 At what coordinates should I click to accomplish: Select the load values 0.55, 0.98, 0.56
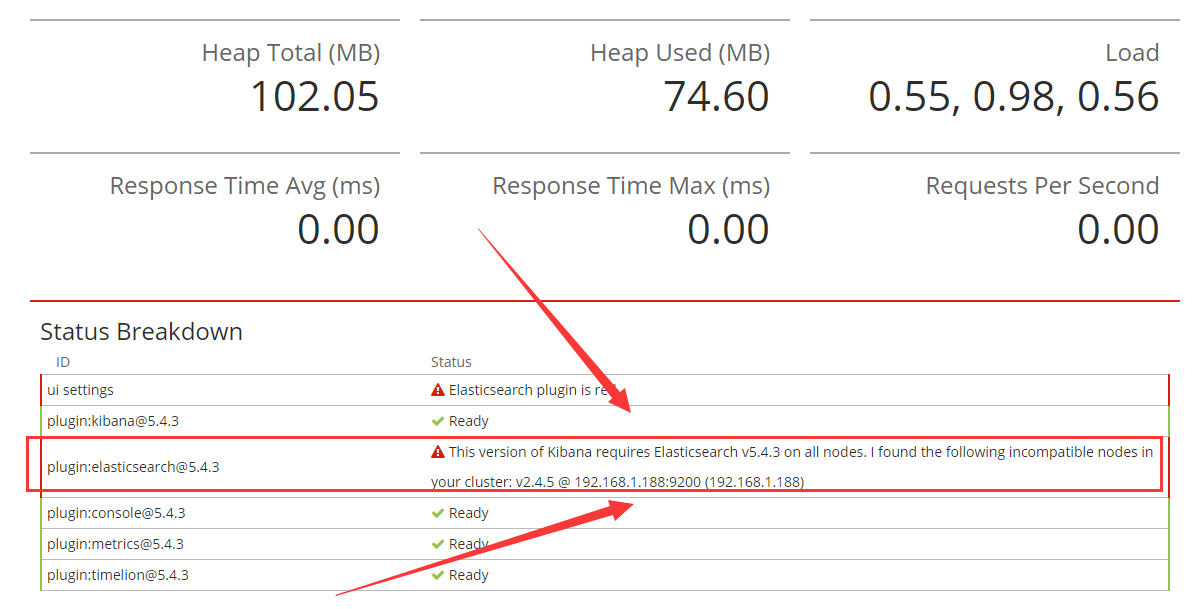(1014, 96)
